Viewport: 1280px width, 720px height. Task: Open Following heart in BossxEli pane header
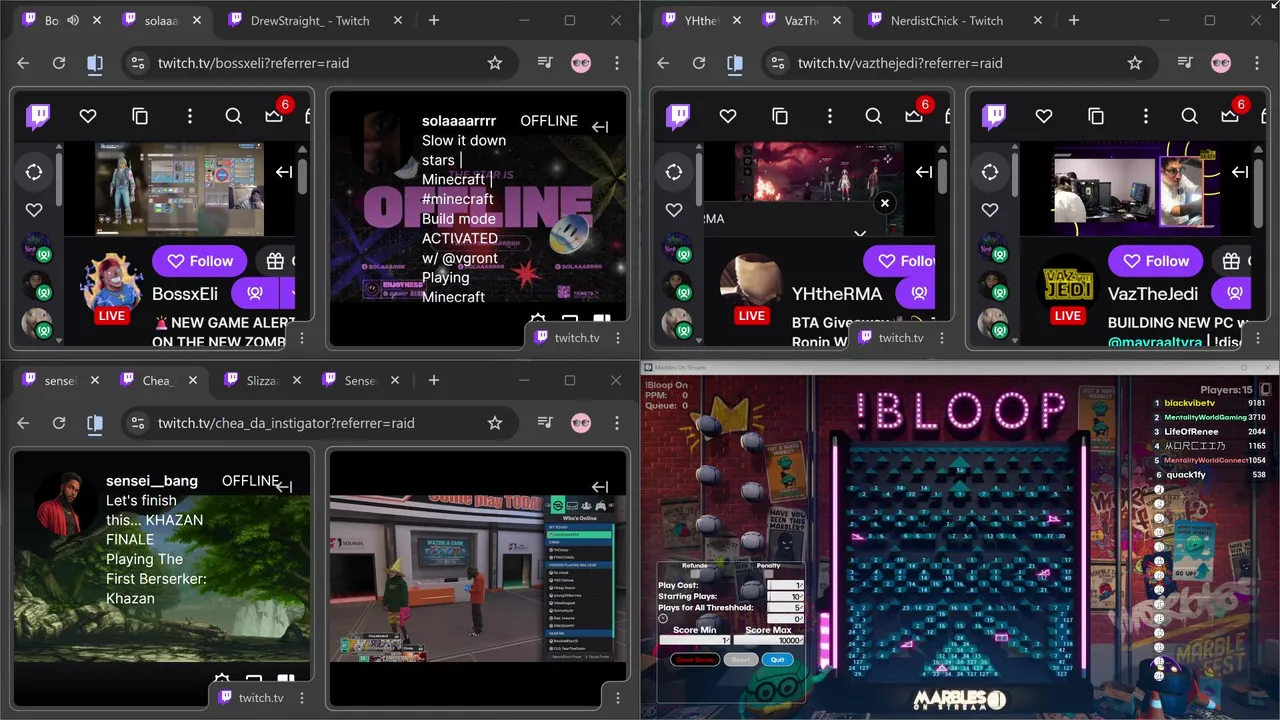pyautogui.click(x=88, y=117)
